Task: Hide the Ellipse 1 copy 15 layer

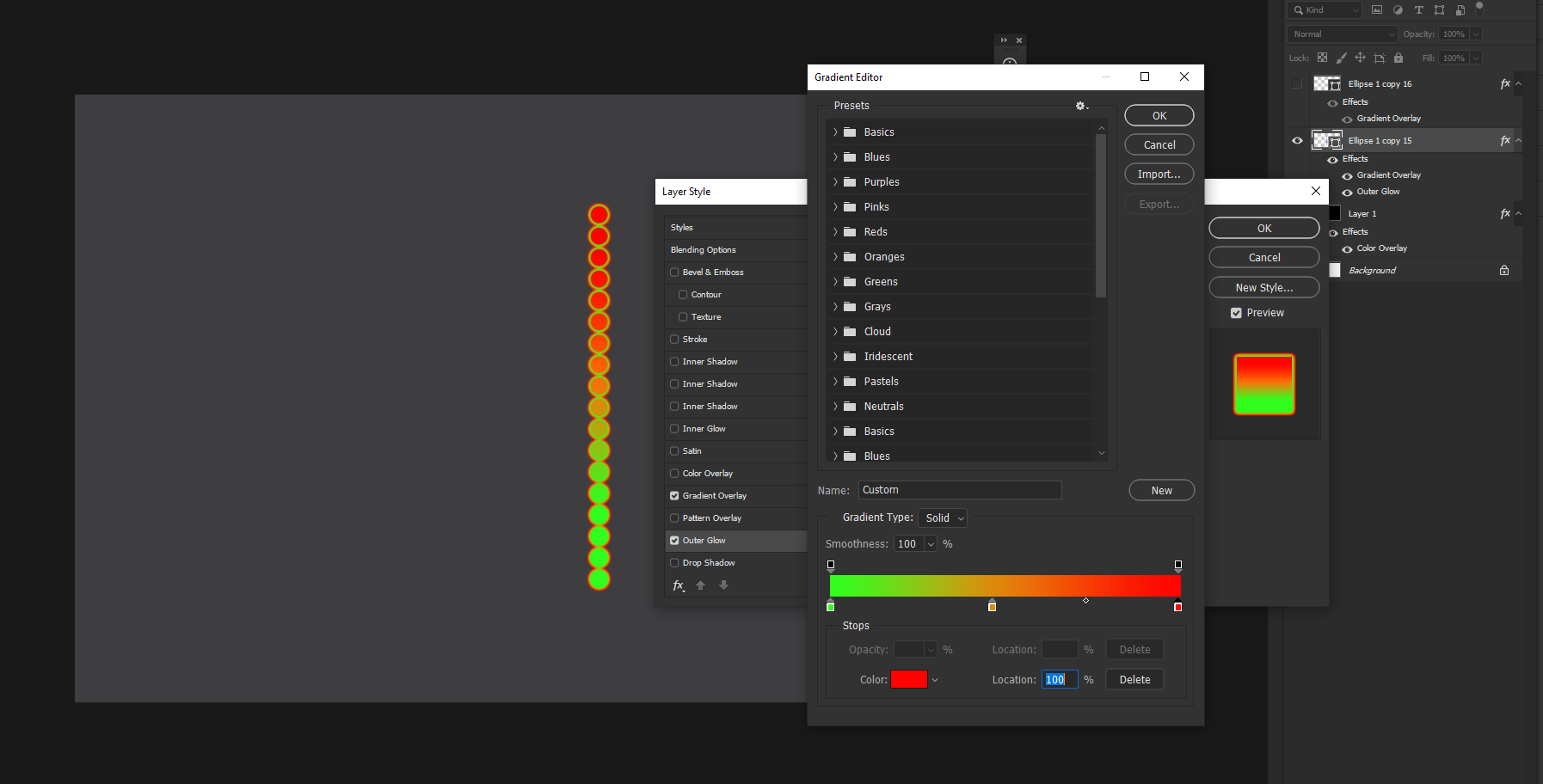Action: [1297, 140]
